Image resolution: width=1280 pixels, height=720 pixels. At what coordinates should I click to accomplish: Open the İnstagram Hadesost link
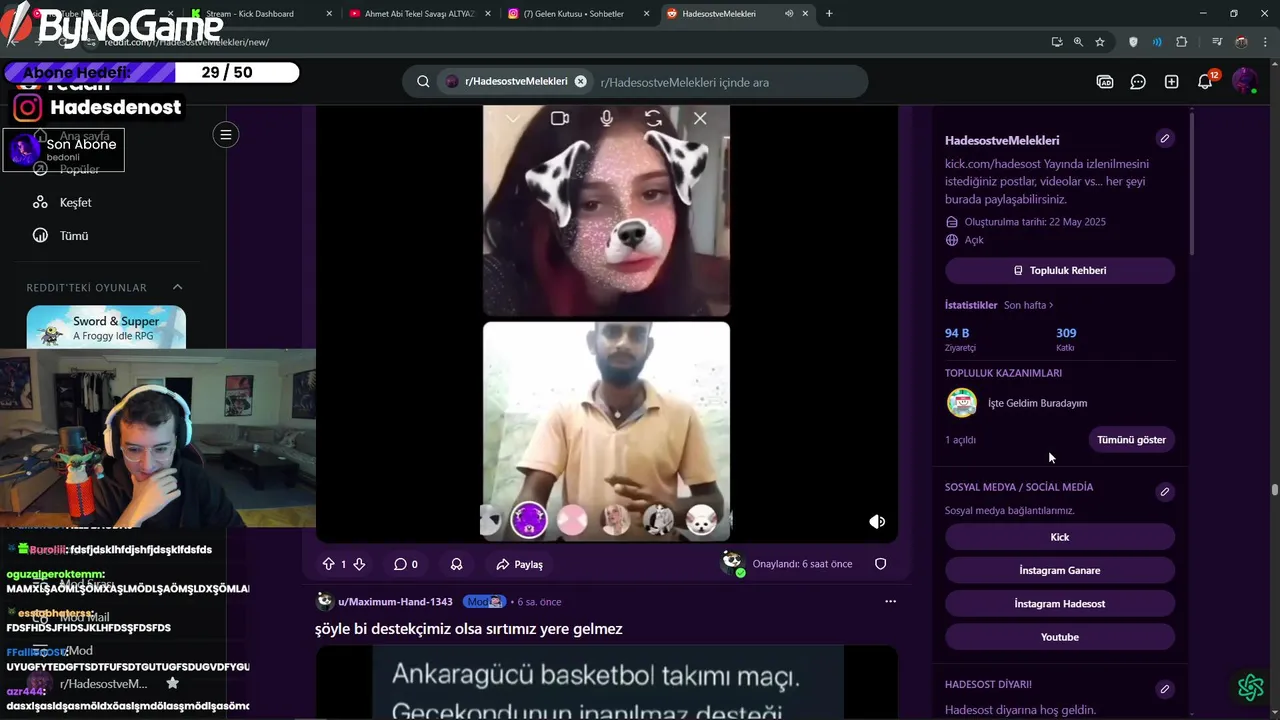1060,603
